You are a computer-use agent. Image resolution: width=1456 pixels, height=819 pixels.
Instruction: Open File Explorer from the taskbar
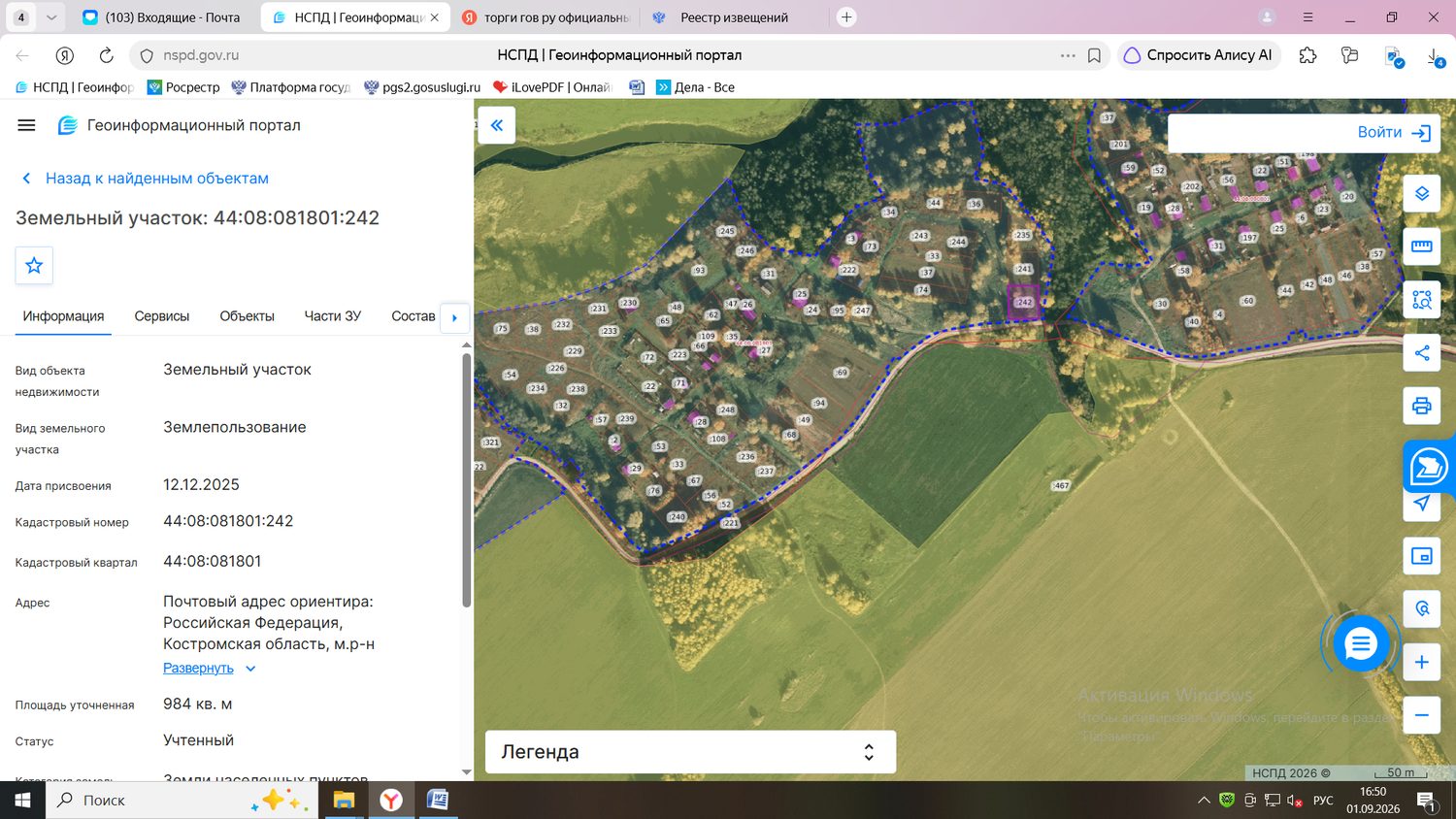tap(344, 801)
